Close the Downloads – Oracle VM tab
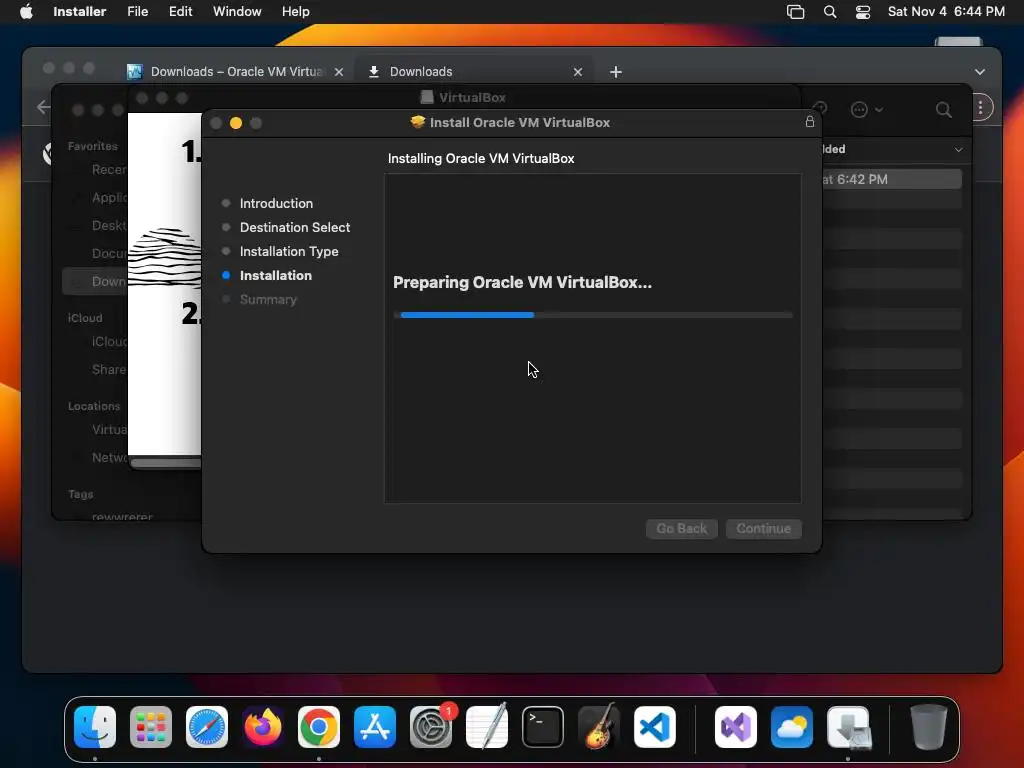1024x768 pixels. pos(339,72)
